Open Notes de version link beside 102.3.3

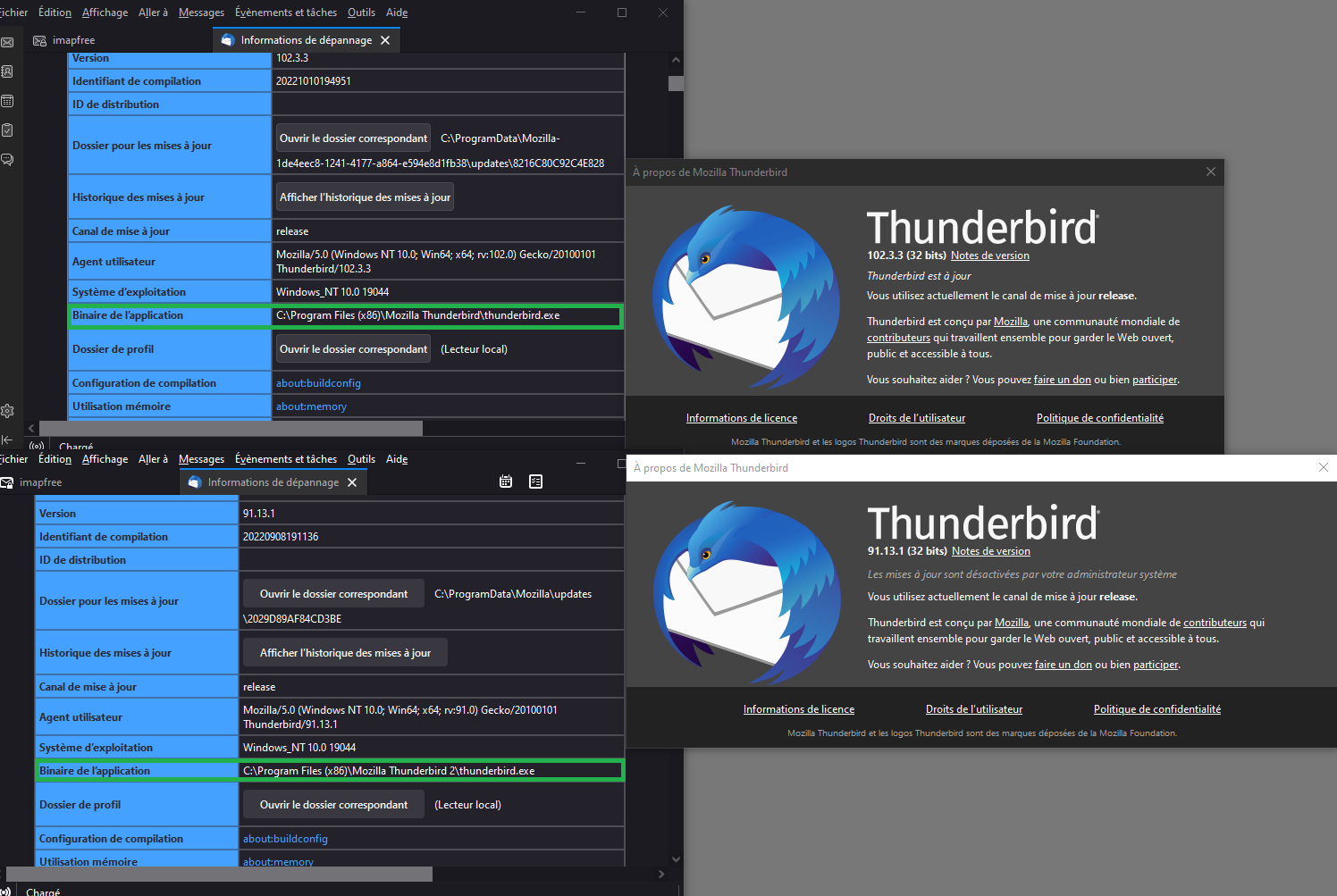[990, 255]
